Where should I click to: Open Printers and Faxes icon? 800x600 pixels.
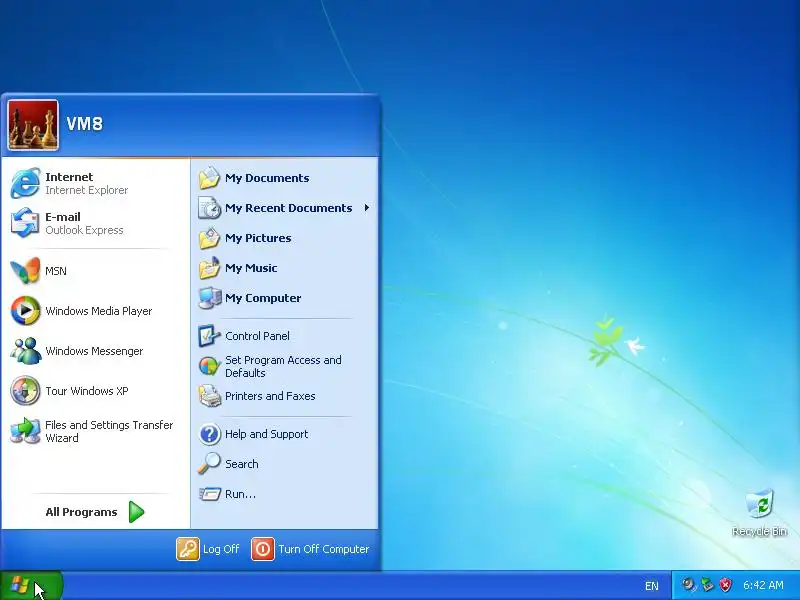[209, 396]
